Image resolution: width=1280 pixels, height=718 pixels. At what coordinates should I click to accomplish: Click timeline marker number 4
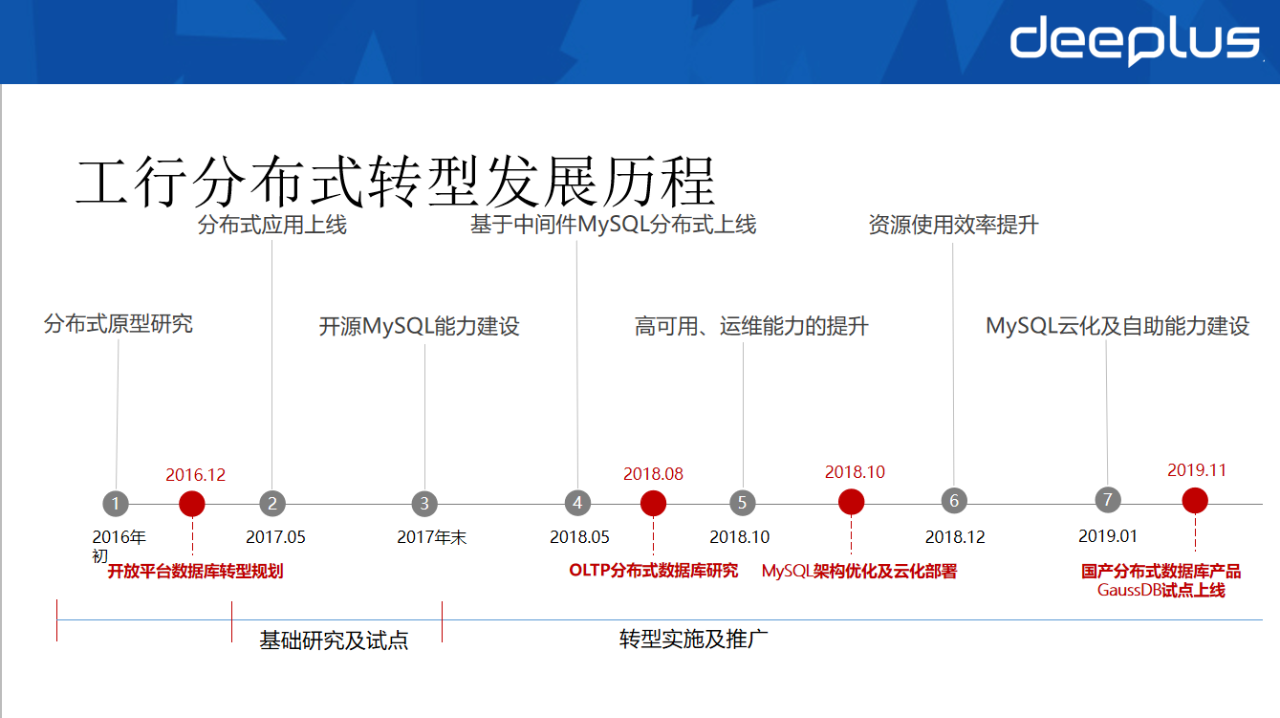coord(577,503)
